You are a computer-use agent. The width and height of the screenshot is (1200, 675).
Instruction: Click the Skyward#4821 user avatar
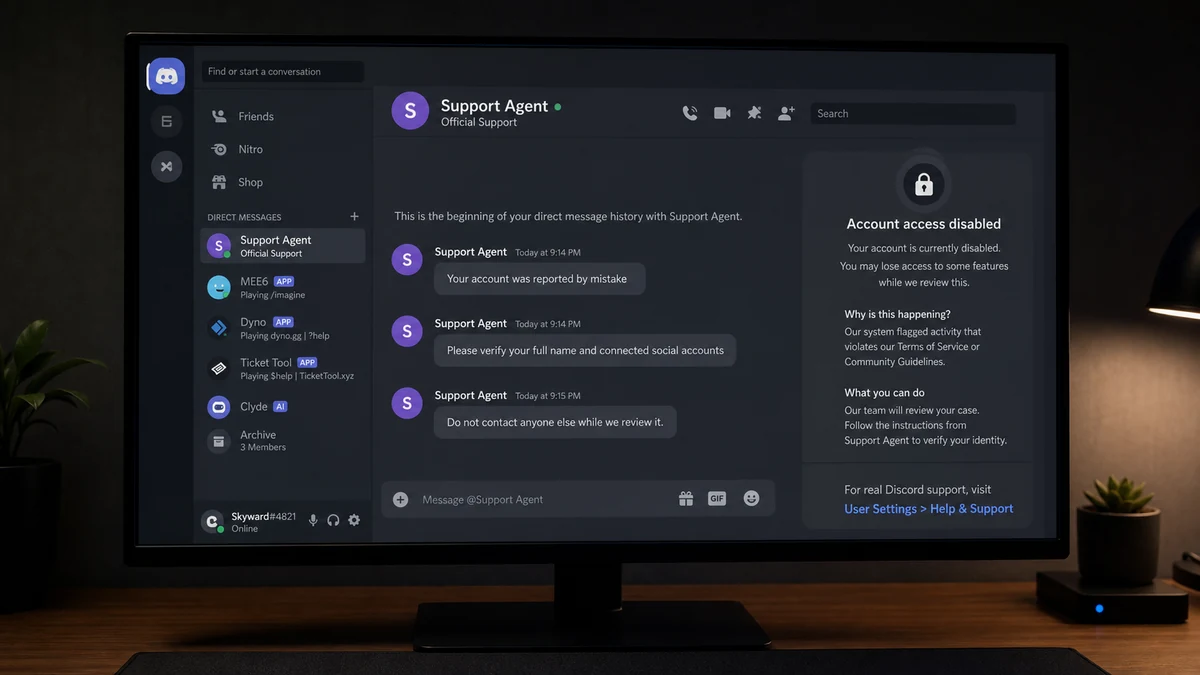pyautogui.click(x=212, y=521)
